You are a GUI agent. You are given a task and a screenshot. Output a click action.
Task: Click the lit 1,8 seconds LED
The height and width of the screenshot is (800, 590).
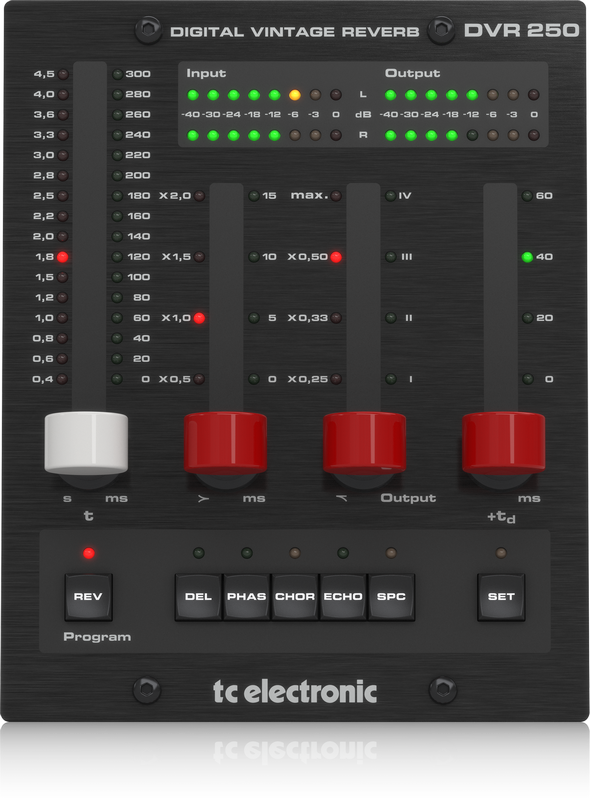coord(63,257)
